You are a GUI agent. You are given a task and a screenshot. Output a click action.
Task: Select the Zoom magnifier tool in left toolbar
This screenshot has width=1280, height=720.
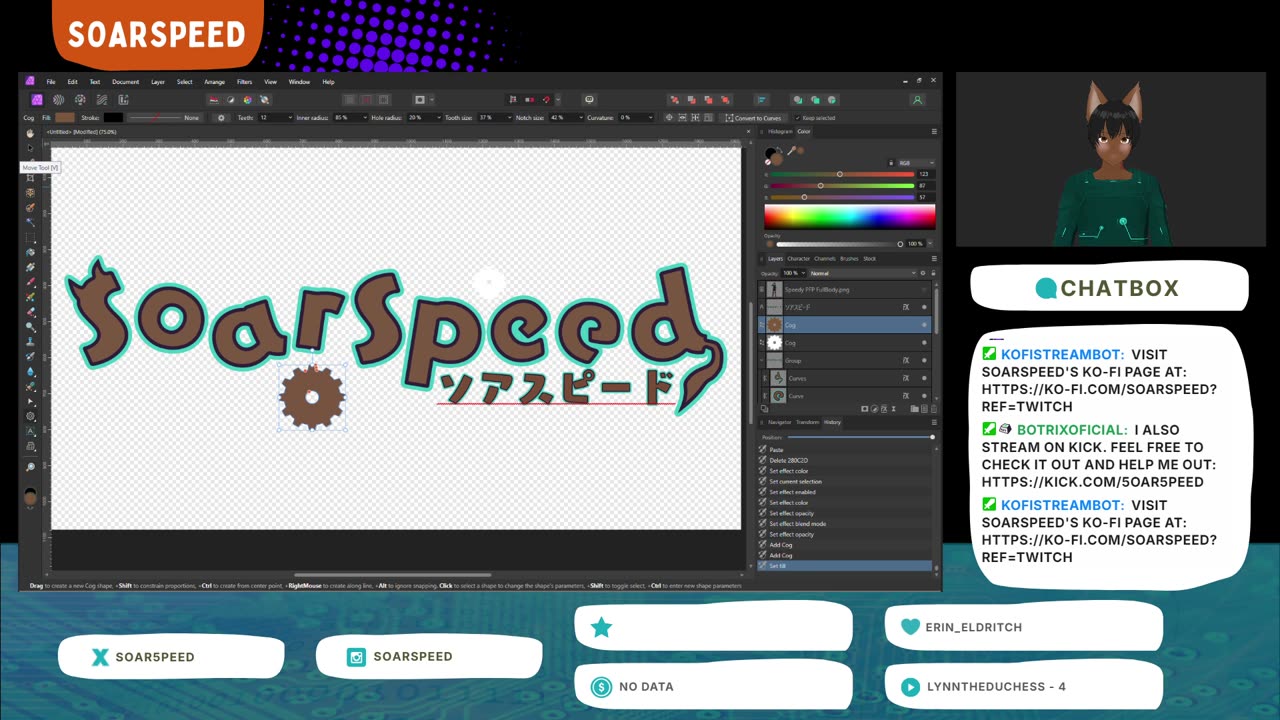coord(30,466)
